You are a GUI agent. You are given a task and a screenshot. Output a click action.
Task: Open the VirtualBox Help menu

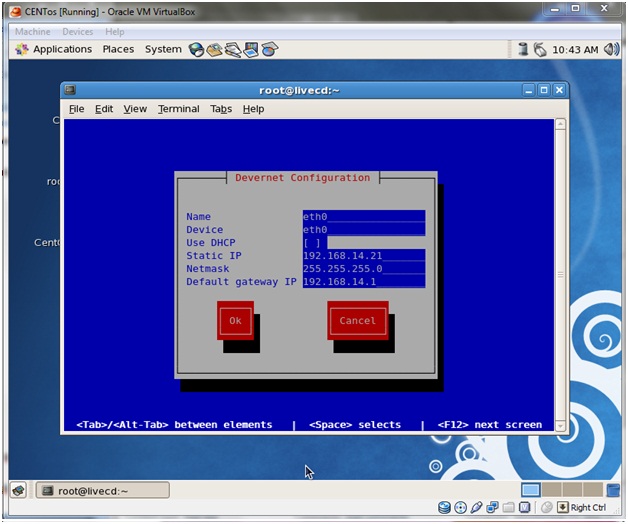click(x=115, y=32)
